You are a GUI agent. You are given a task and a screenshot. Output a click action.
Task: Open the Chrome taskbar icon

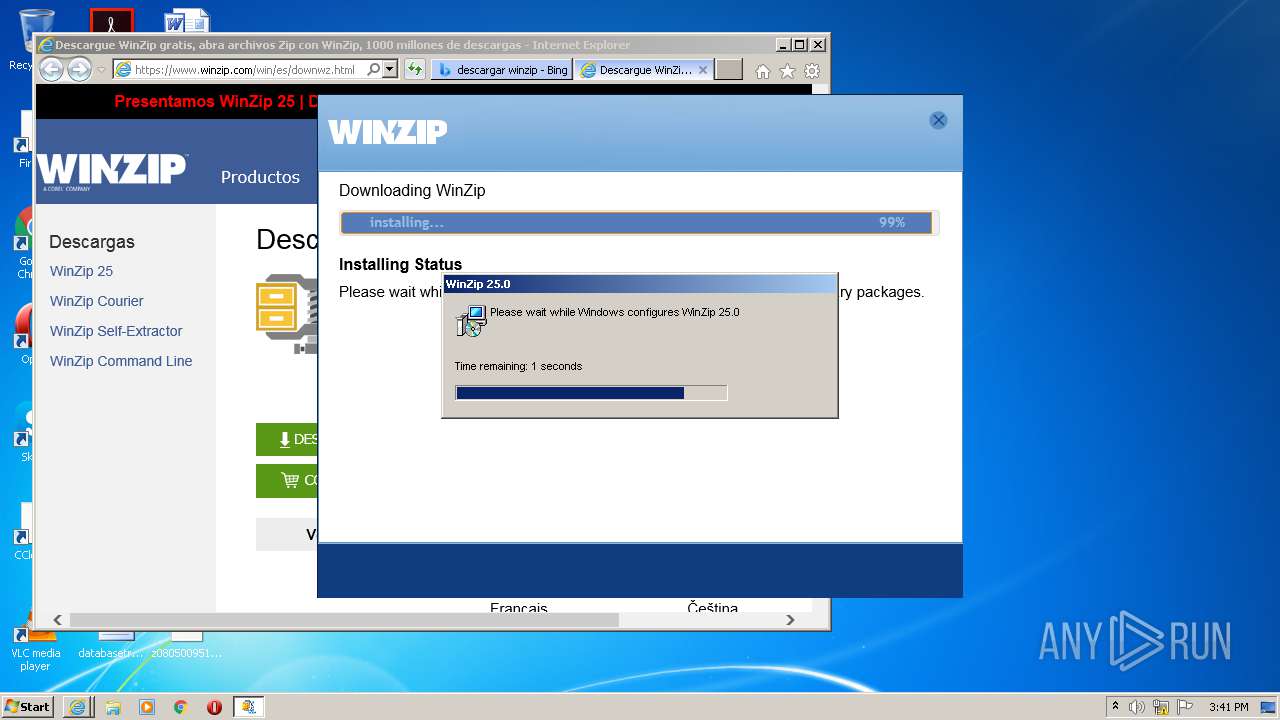tap(180, 707)
